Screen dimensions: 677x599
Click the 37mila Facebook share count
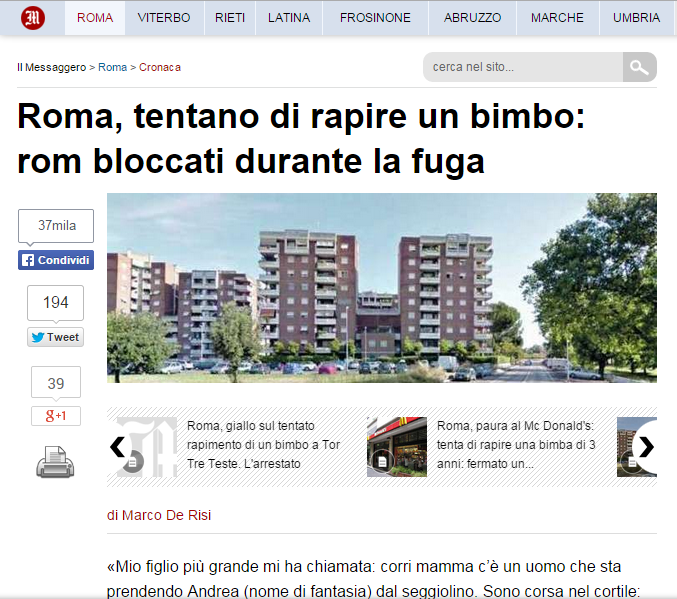pyautogui.click(x=56, y=225)
